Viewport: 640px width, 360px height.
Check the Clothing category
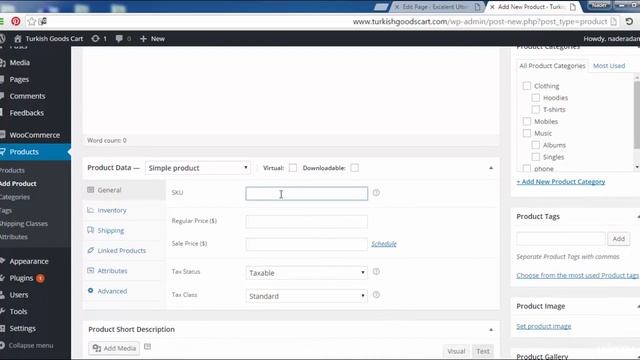tap(527, 86)
